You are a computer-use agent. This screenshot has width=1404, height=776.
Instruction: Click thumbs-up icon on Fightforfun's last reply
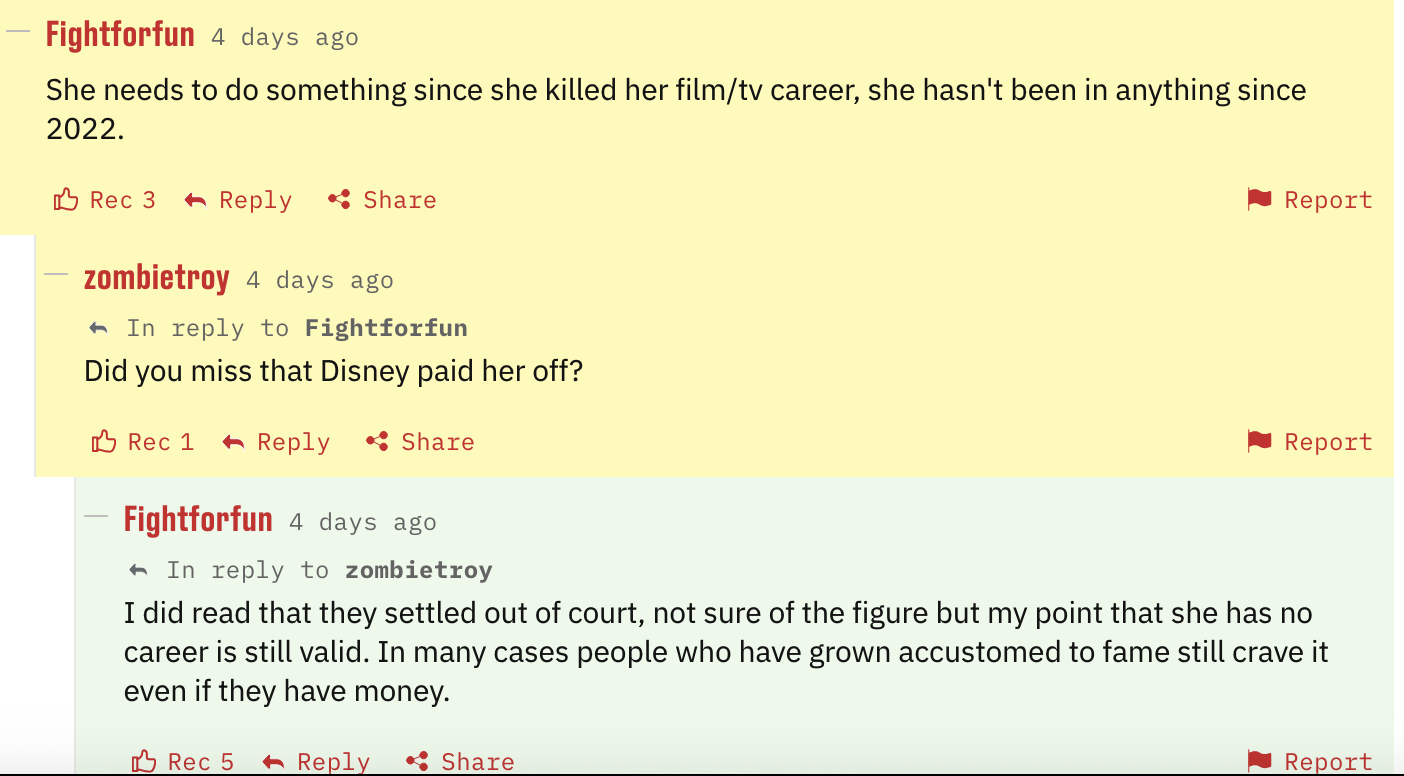click(144, 761)
